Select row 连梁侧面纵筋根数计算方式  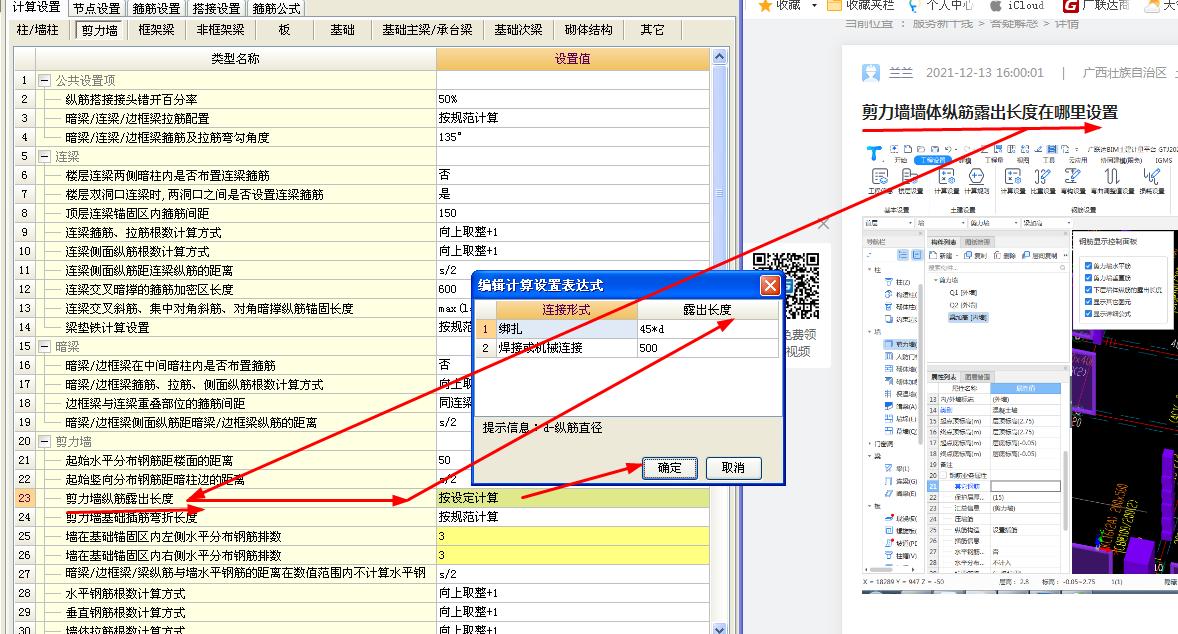pyautogui.click(x=235, y=252)
